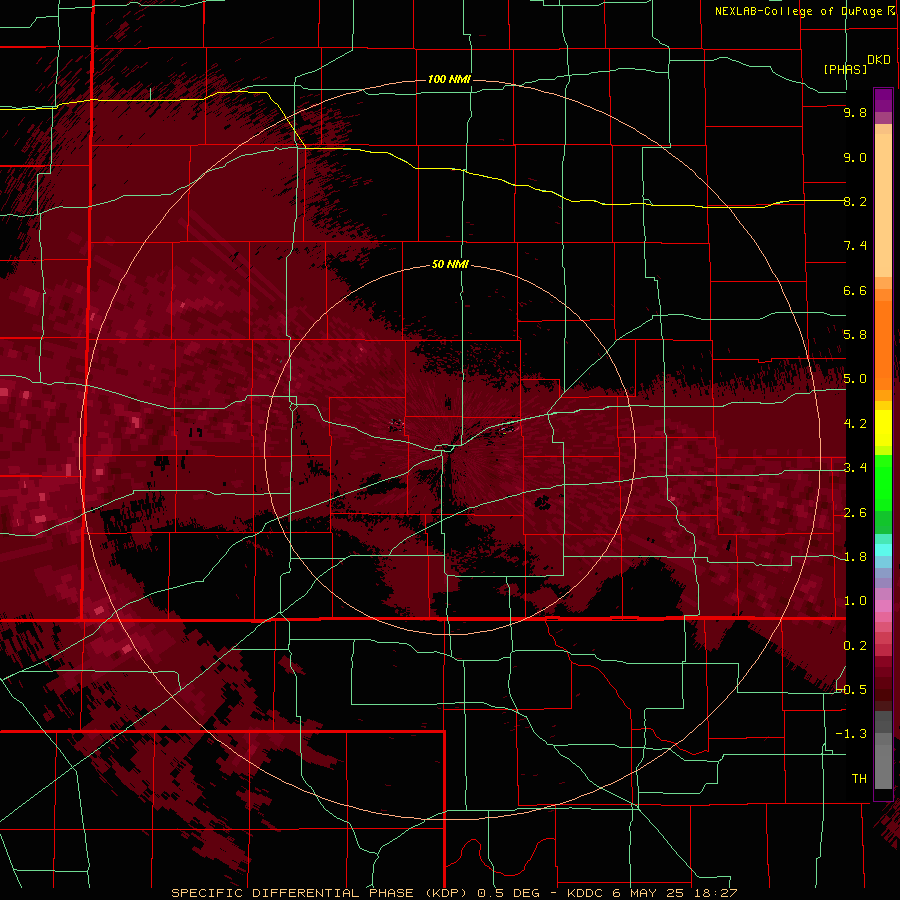900x900 pixels.
Task: Click the radar site at the rings' center
Action: pos(449,449)
